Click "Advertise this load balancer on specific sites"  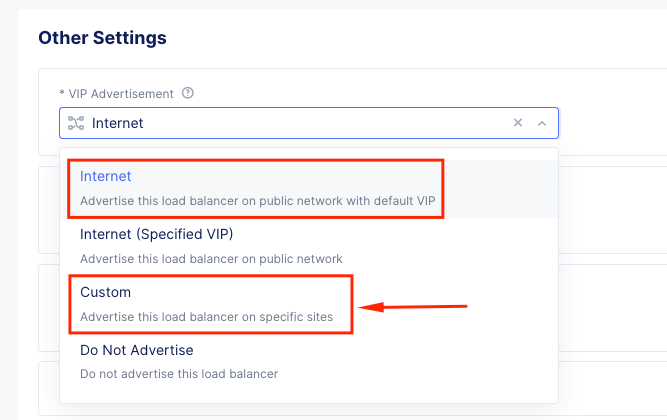click(206, 317)
